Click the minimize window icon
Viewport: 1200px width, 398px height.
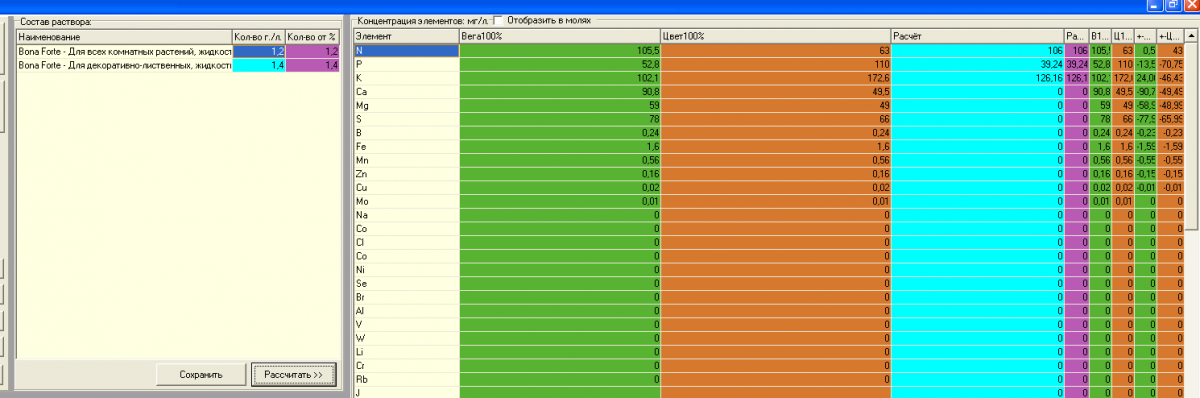1148,5
